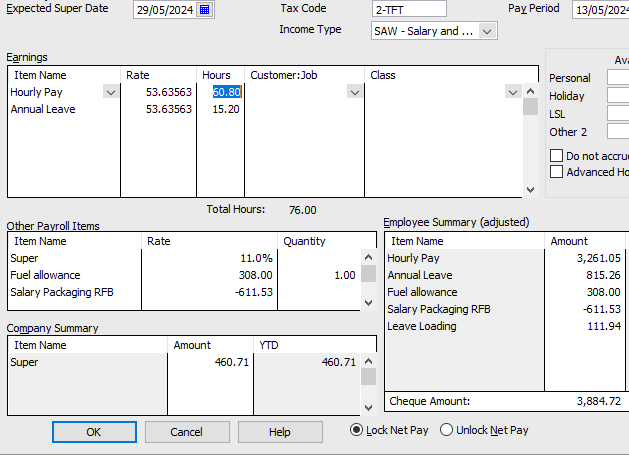Select Super in Other Payroll Items
Screen dimensions: 629x455
[24, 258]
